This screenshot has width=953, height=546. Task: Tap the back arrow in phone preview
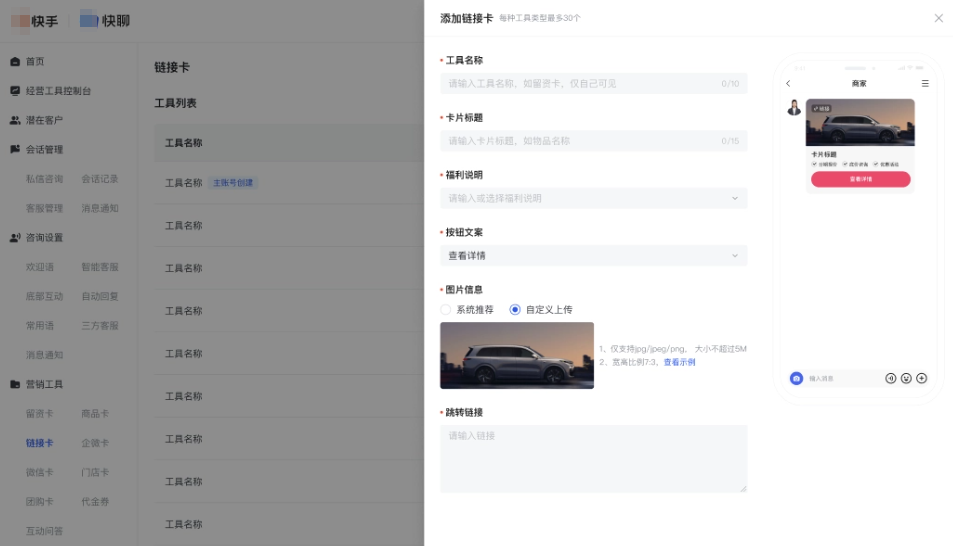[788, 83]
